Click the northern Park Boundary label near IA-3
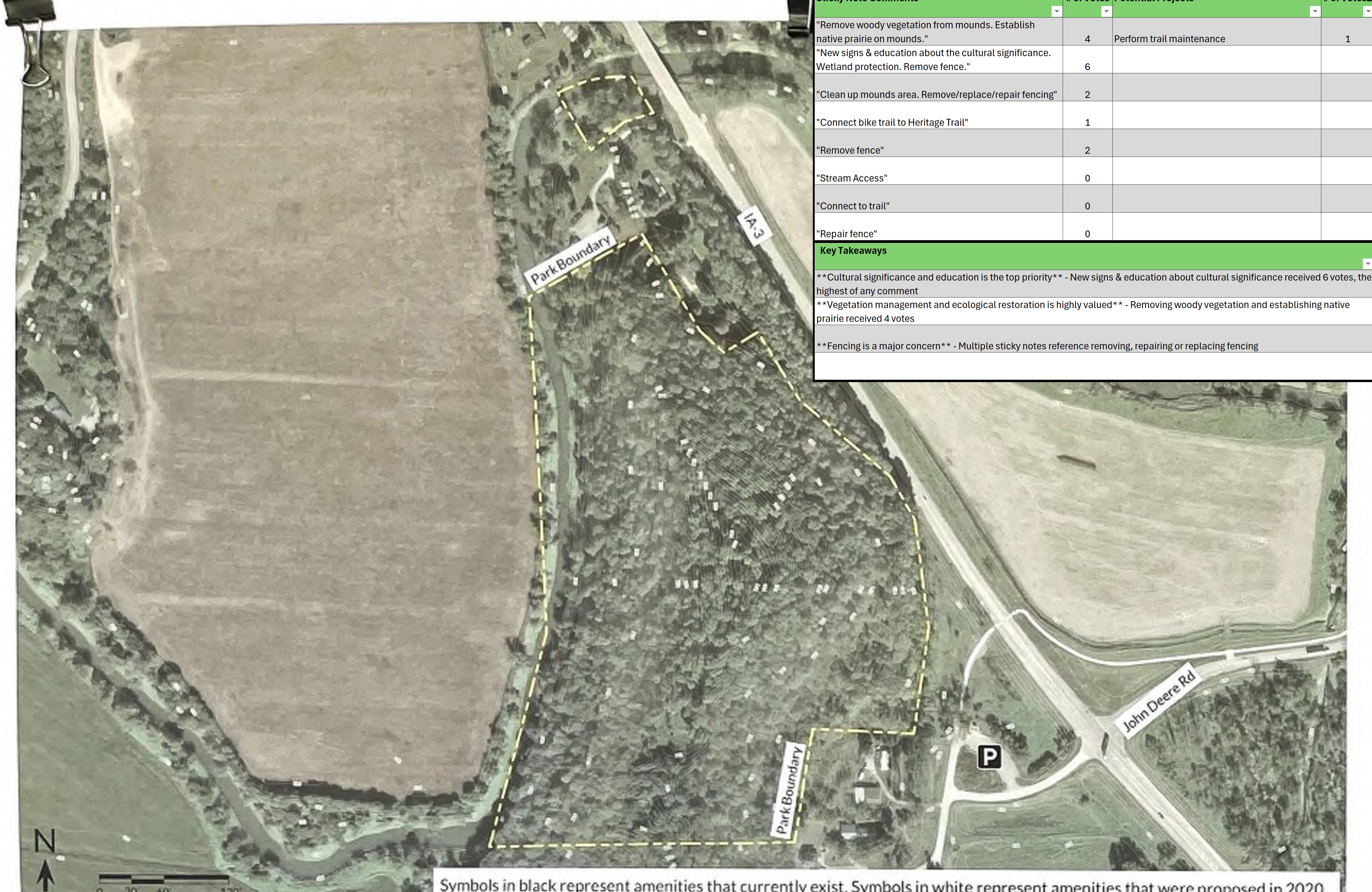Image resolution: width=1372 pixels, height=892 pixels. click(x=570, y=260)
